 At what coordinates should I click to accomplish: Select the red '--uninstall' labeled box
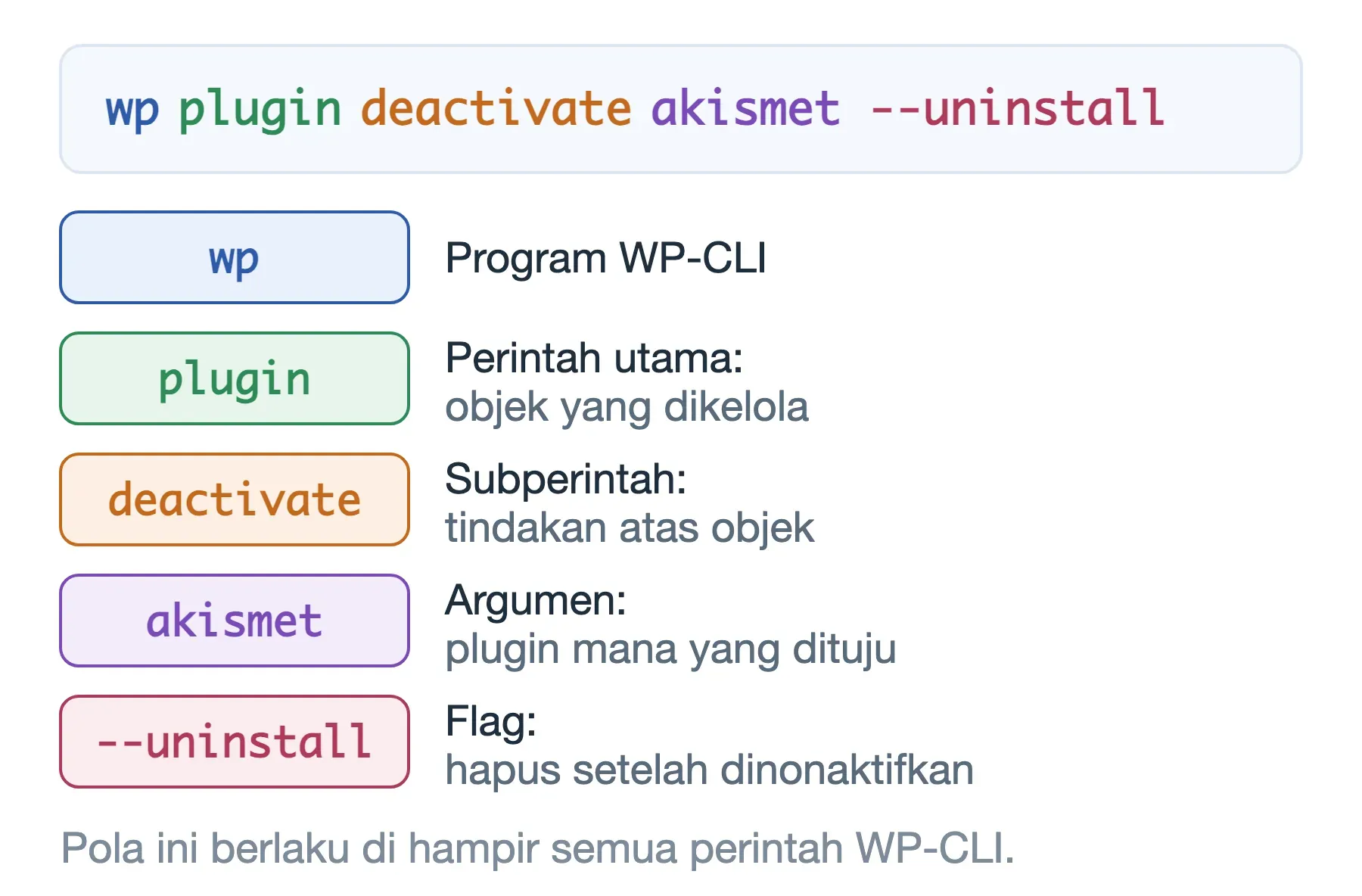click(235, 742)
